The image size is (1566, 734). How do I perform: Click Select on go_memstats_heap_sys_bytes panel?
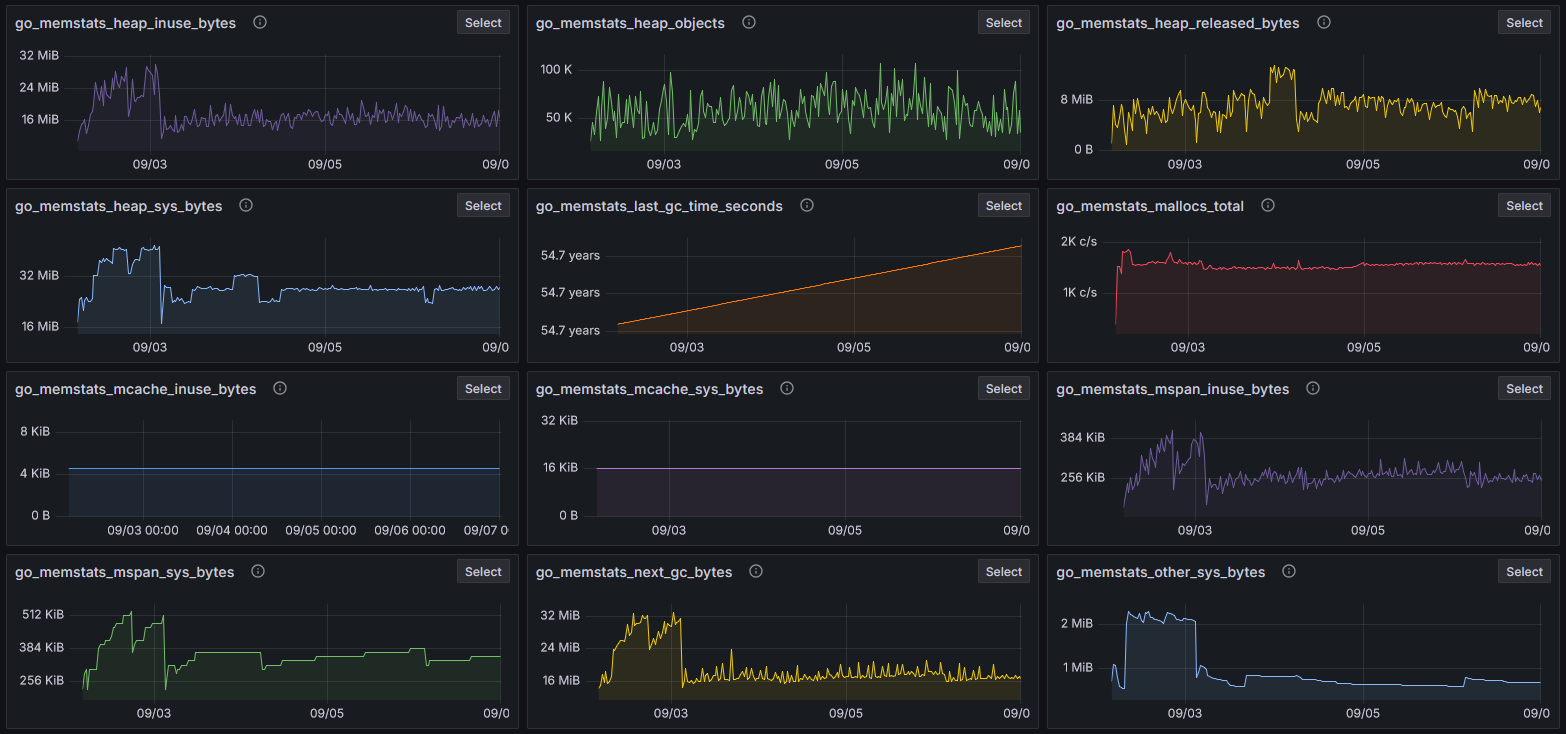tap(483, 205)
